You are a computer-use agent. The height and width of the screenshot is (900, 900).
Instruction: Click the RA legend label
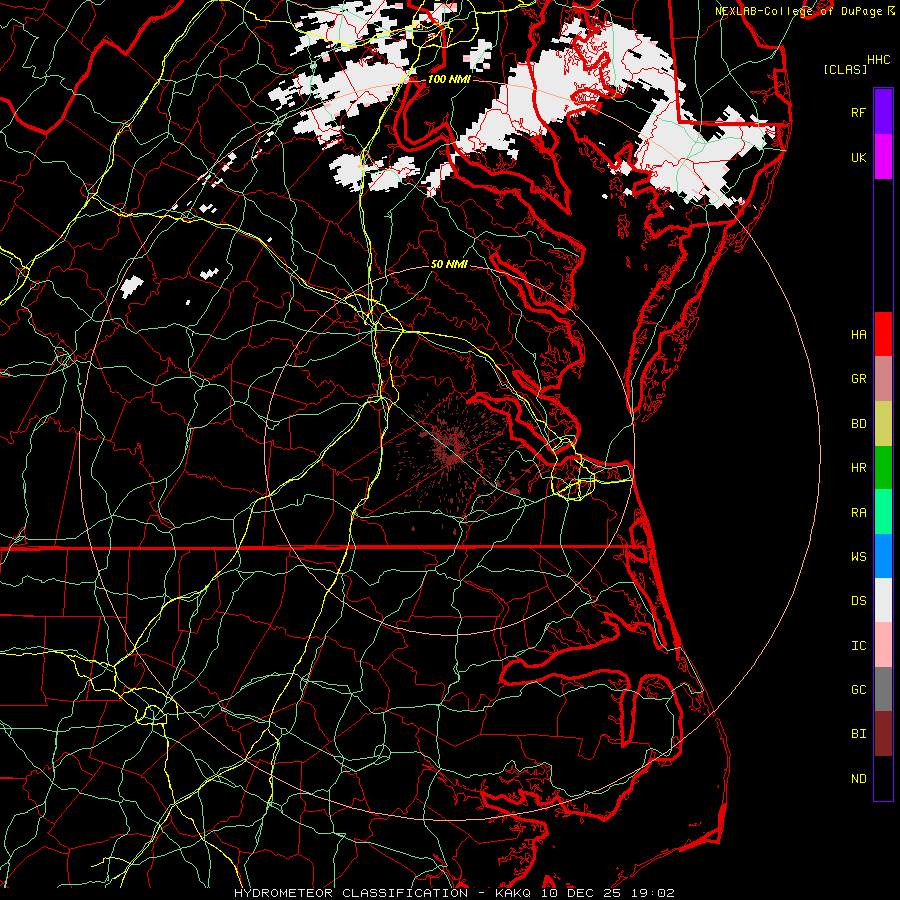(858, 513)
